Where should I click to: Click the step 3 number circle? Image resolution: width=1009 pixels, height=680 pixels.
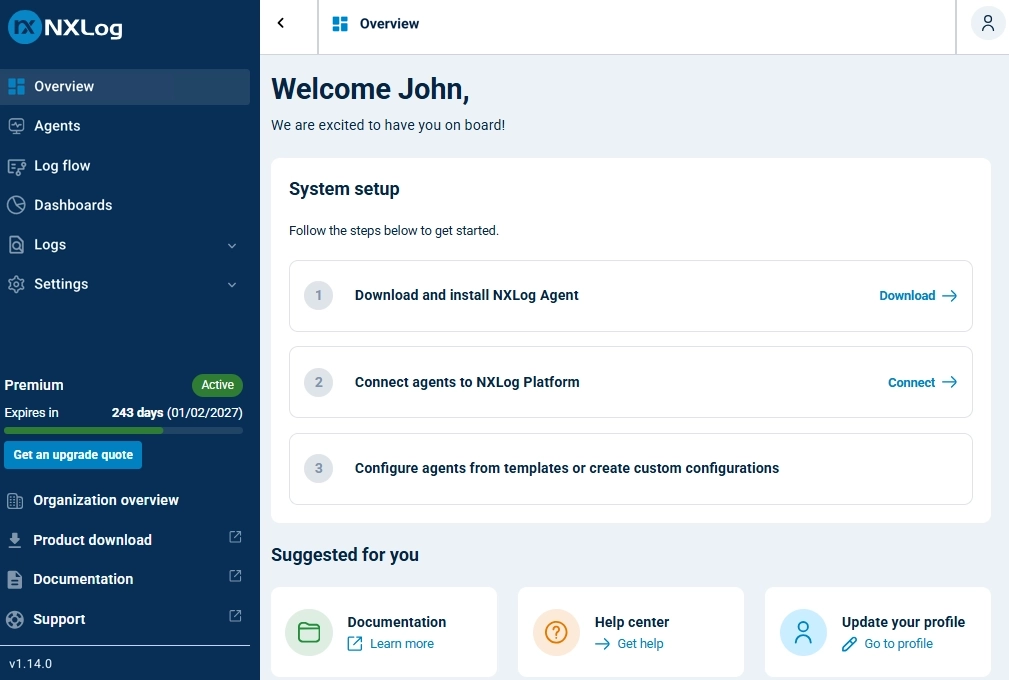click(319, 468)
